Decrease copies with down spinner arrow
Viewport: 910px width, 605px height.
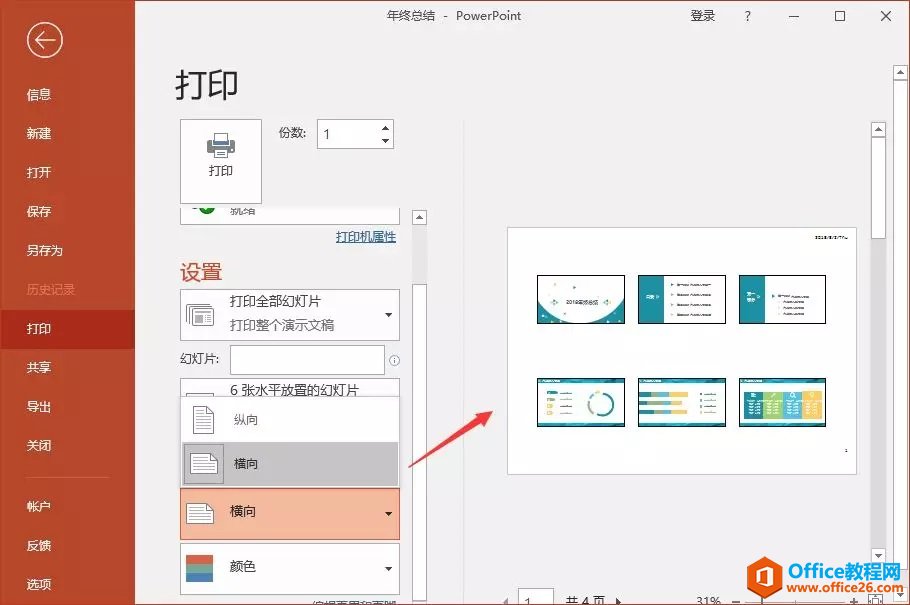386,141
